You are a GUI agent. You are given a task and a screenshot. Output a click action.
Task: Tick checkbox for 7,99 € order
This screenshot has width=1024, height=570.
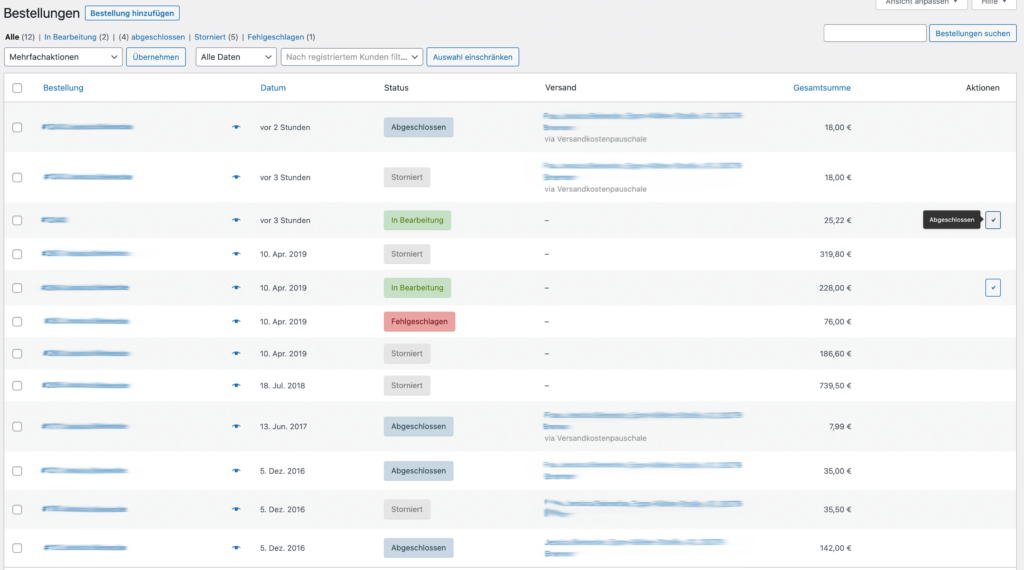tap(17, 426)
